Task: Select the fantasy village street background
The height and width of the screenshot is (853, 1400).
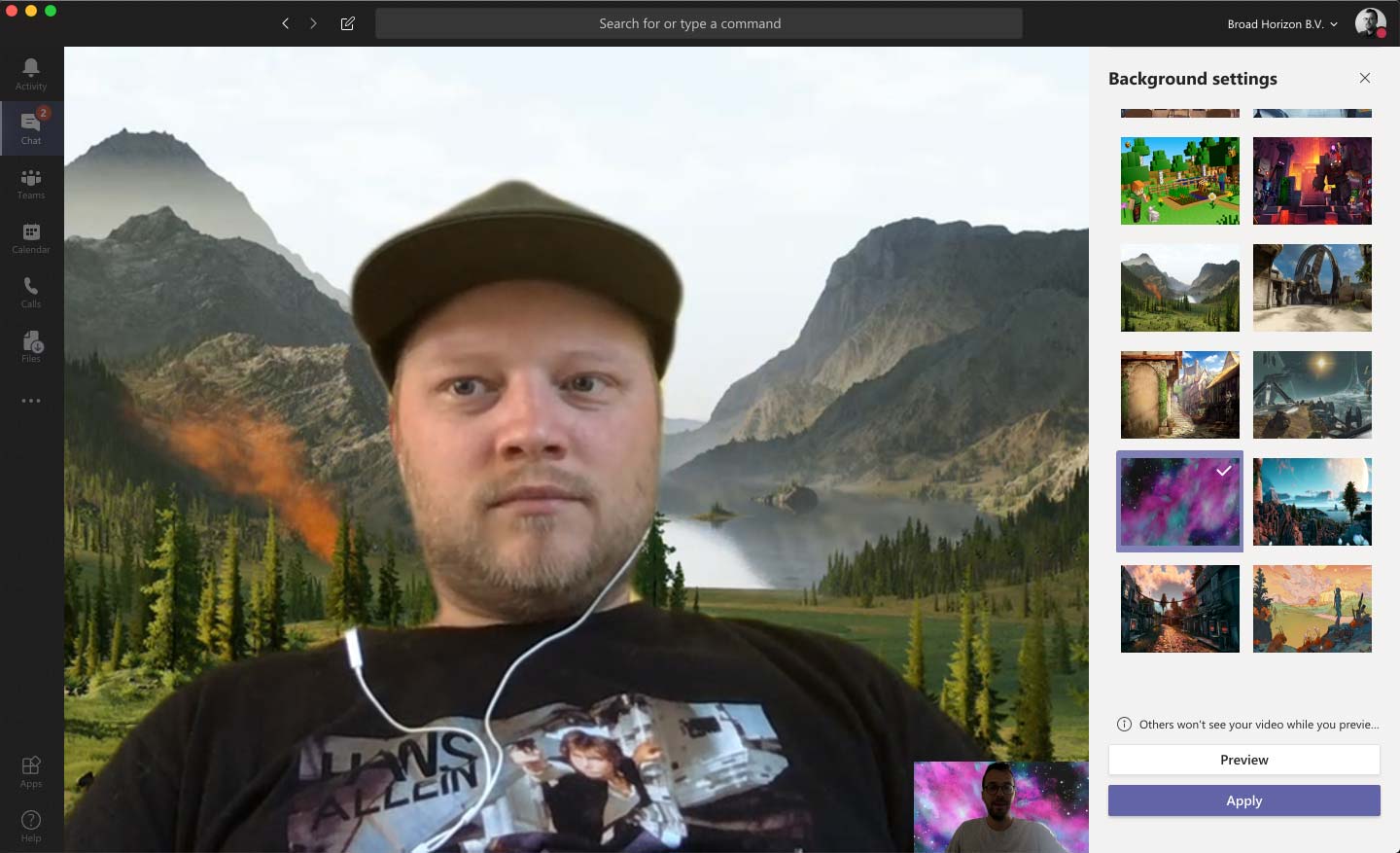Action: pos(1180,395)
